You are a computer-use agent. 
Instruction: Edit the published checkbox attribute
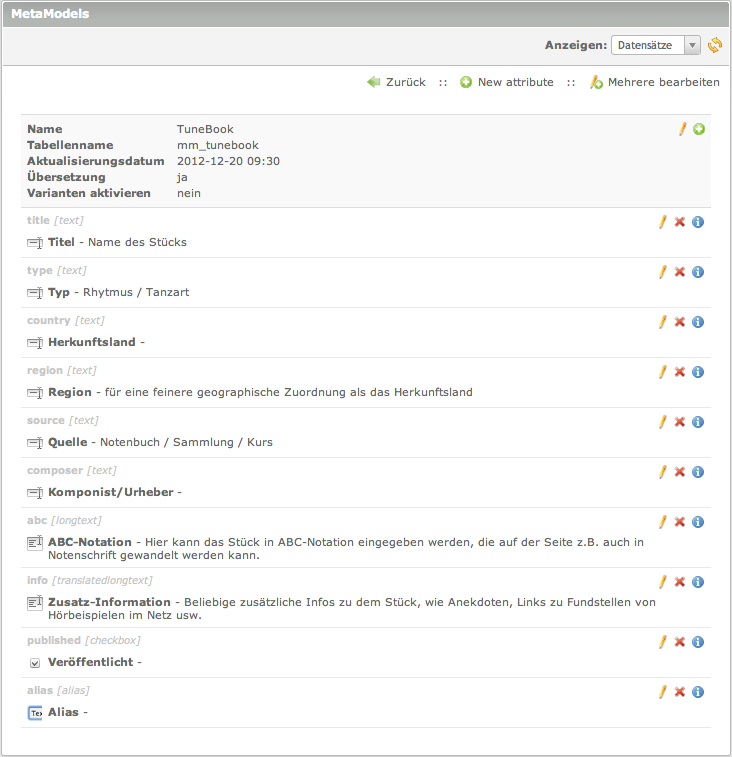(662, 642)
